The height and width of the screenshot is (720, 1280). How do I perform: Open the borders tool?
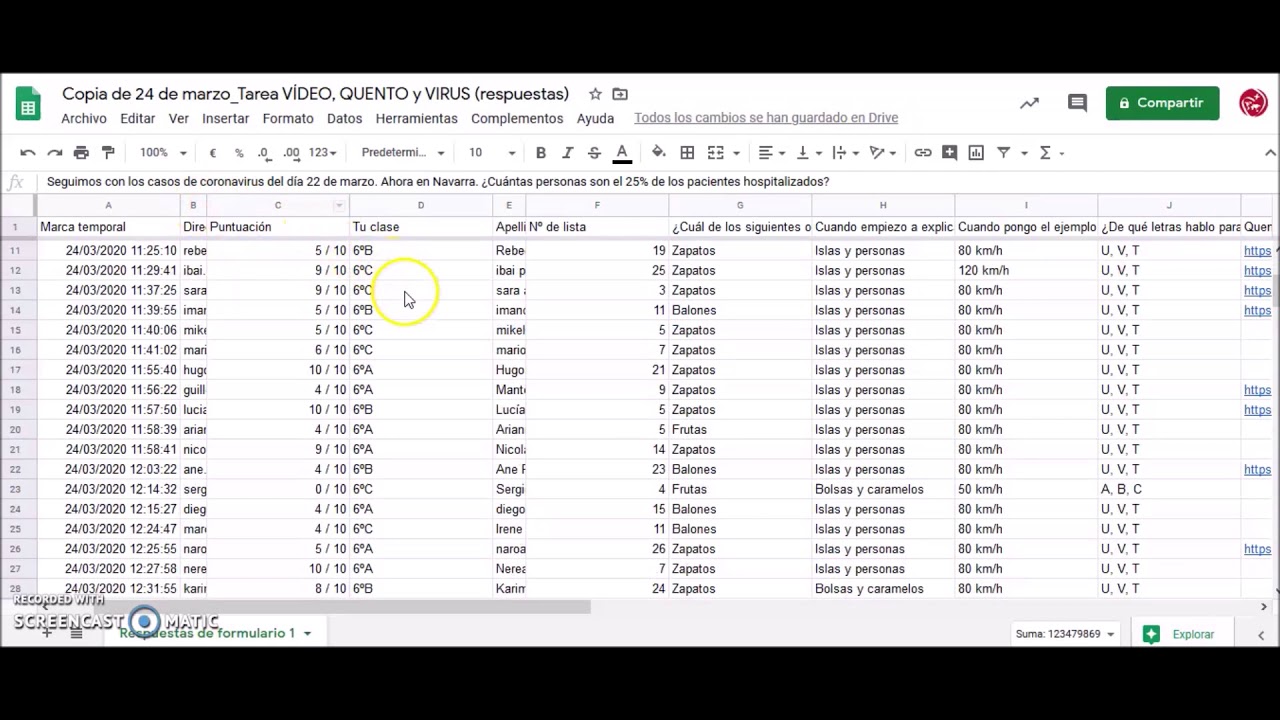click(687, 153)
